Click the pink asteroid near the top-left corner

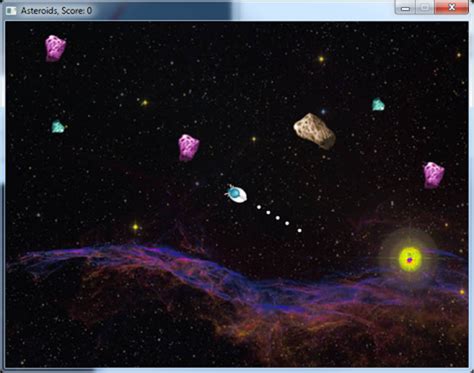55,48
